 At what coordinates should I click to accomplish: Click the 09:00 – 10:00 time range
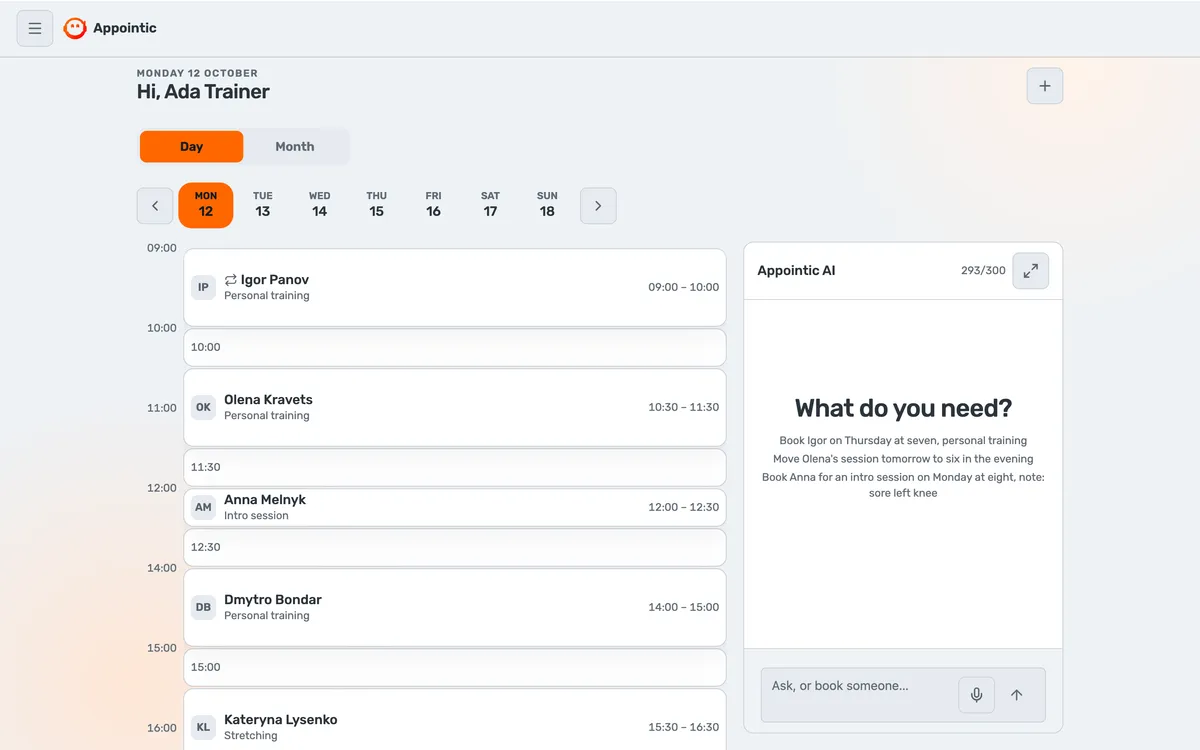coord(684,287)
